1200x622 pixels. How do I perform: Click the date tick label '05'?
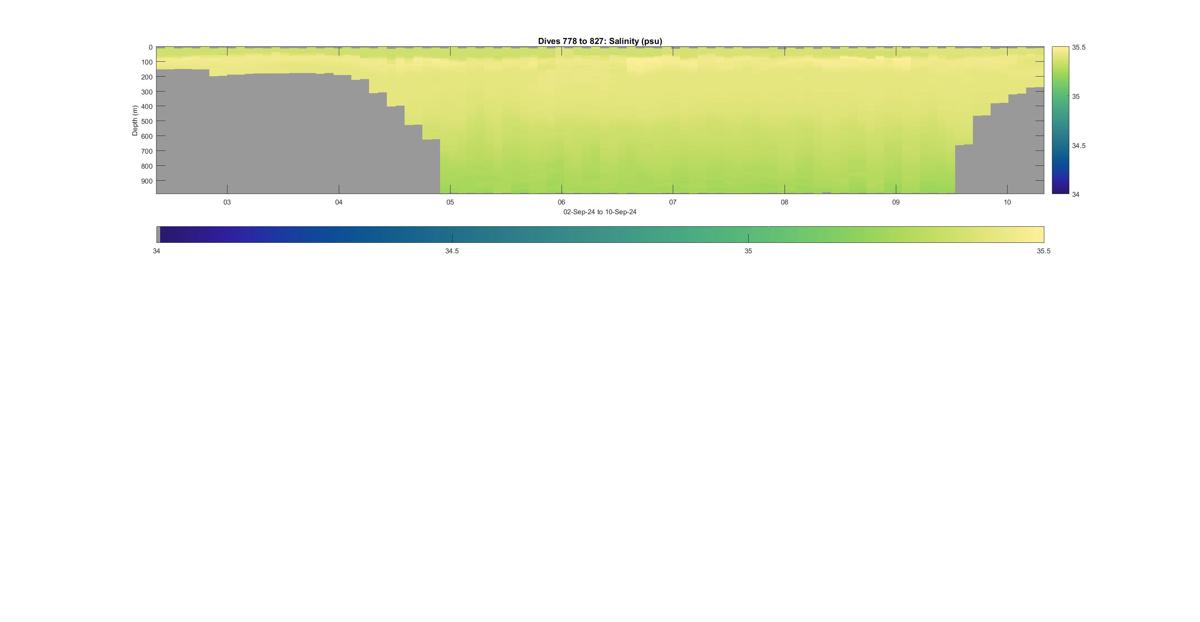450,202
